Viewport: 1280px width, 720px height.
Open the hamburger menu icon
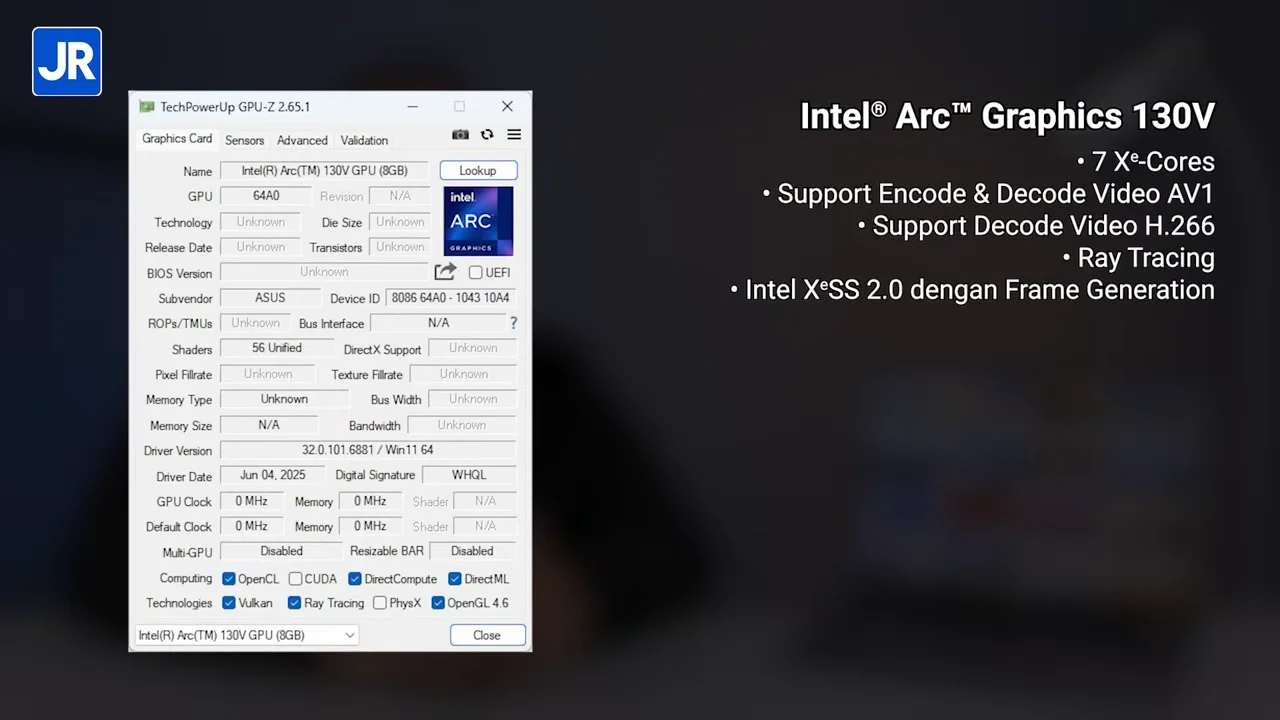[514, 135]
